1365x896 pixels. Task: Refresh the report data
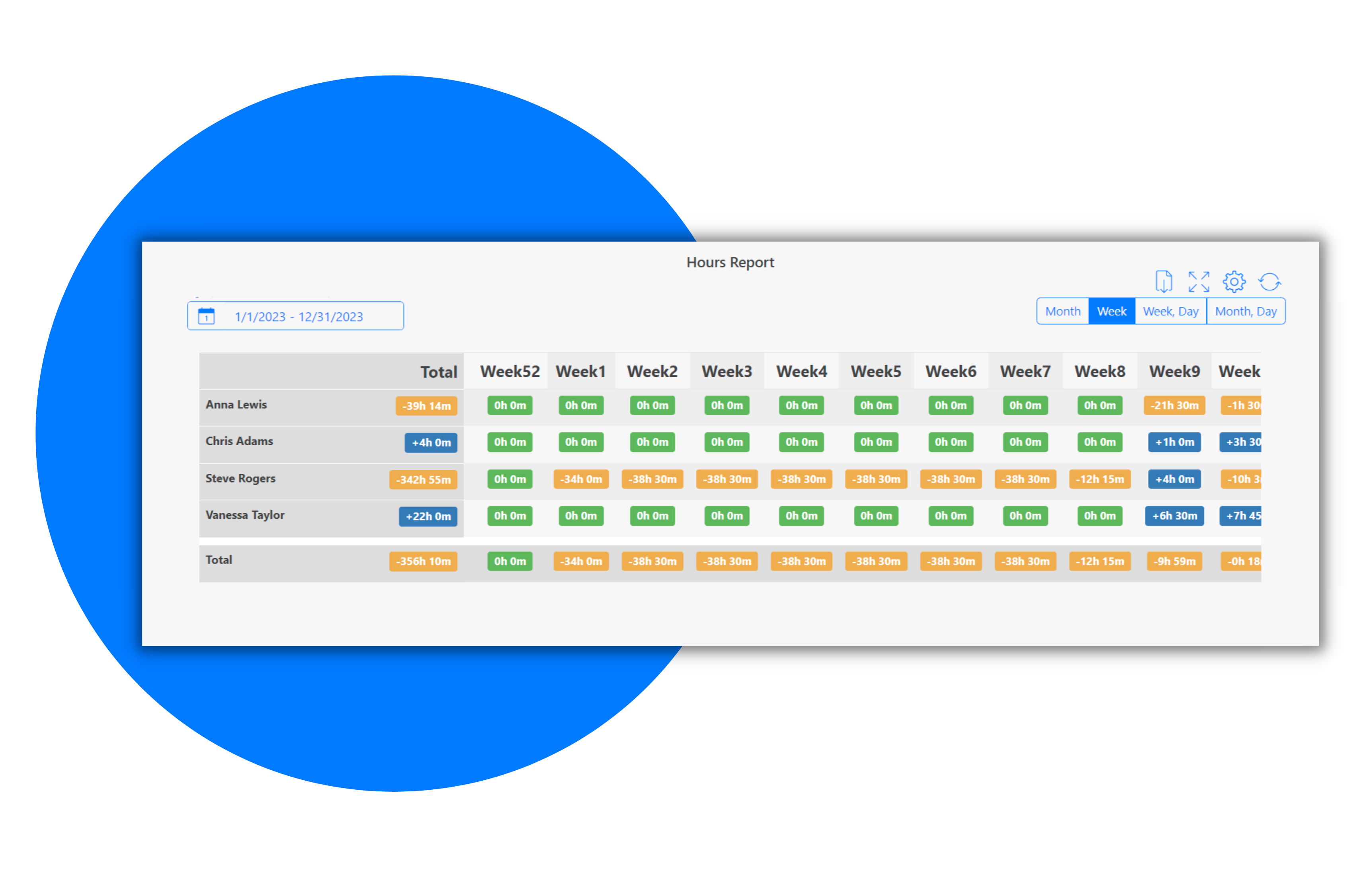point(1270,281)
